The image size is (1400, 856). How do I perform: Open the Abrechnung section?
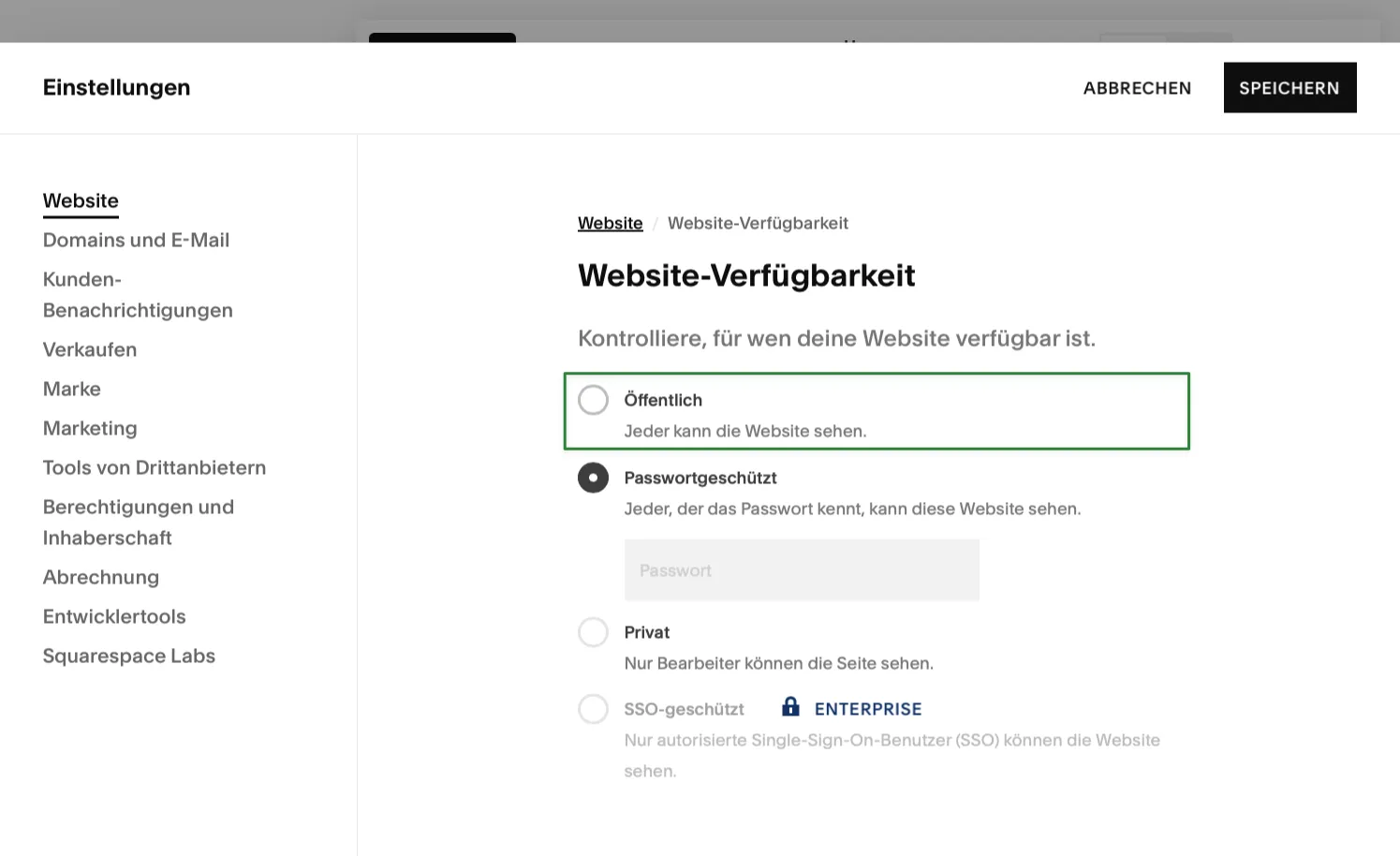click(100, 577)
